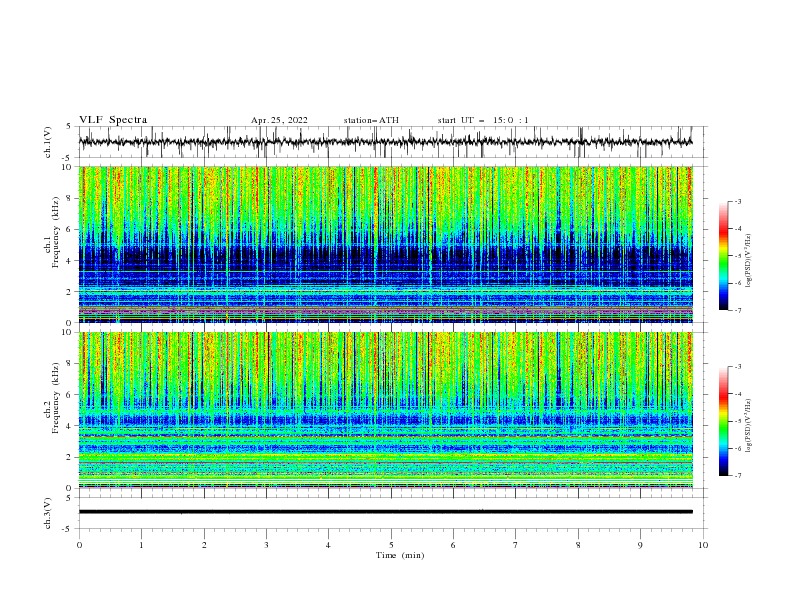The image size is (792, 612).
Task: Click the ch.1 frequency axis "4" tick label
Action: 70,261
